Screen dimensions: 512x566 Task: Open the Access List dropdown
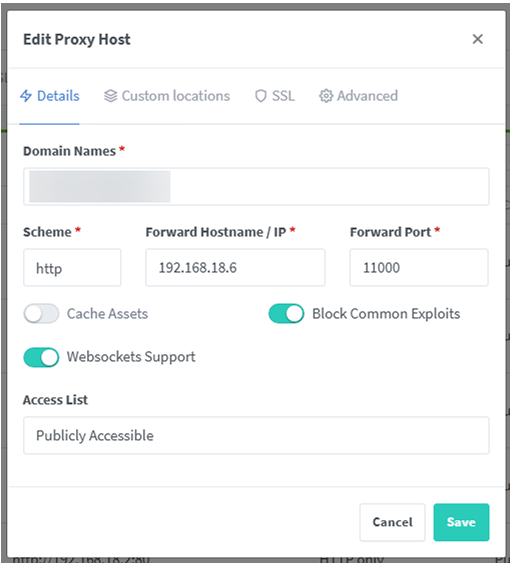pos(256,435)
